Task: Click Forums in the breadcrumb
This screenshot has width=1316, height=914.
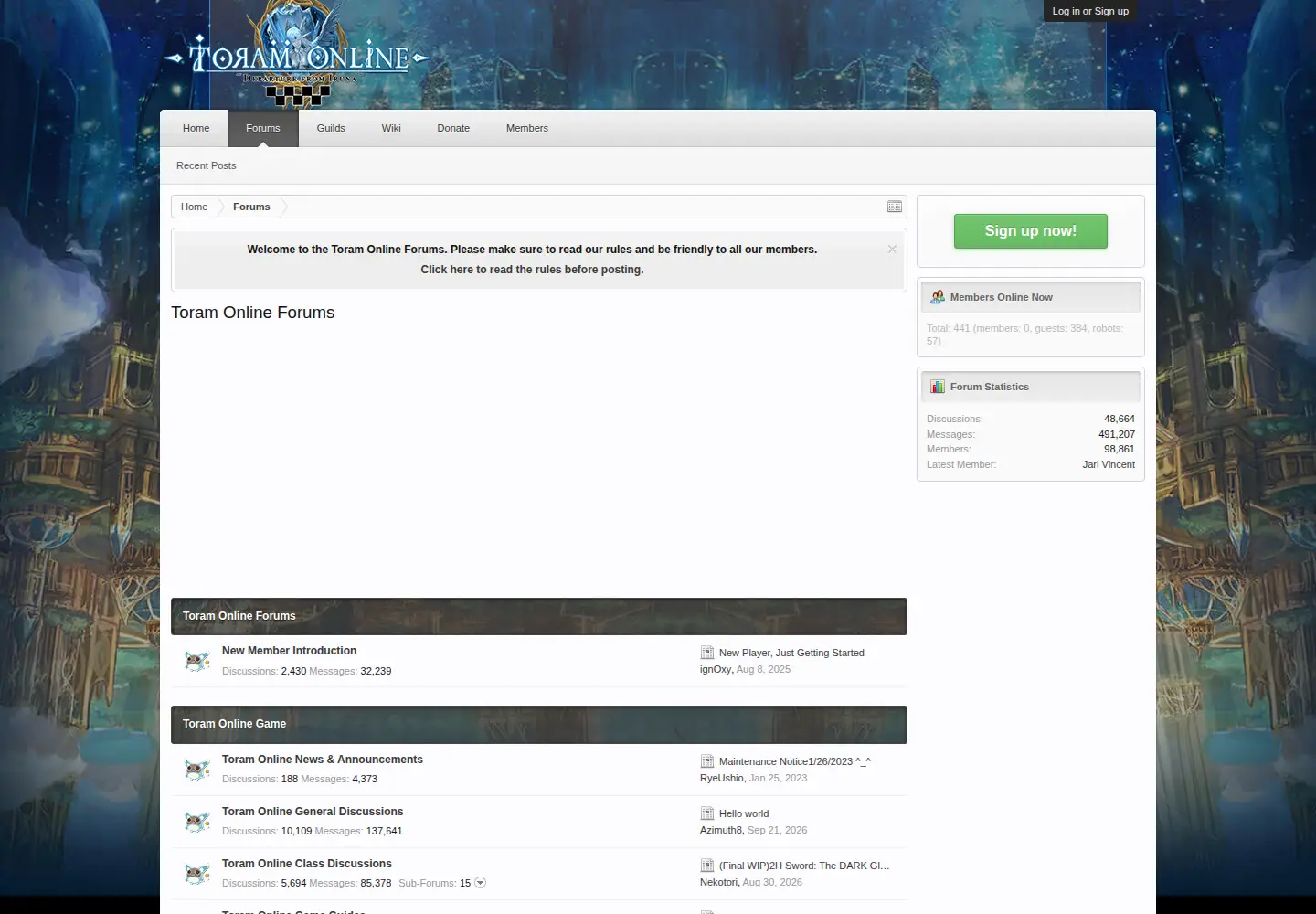Action: pyautogui.click(x=251, y=207)
